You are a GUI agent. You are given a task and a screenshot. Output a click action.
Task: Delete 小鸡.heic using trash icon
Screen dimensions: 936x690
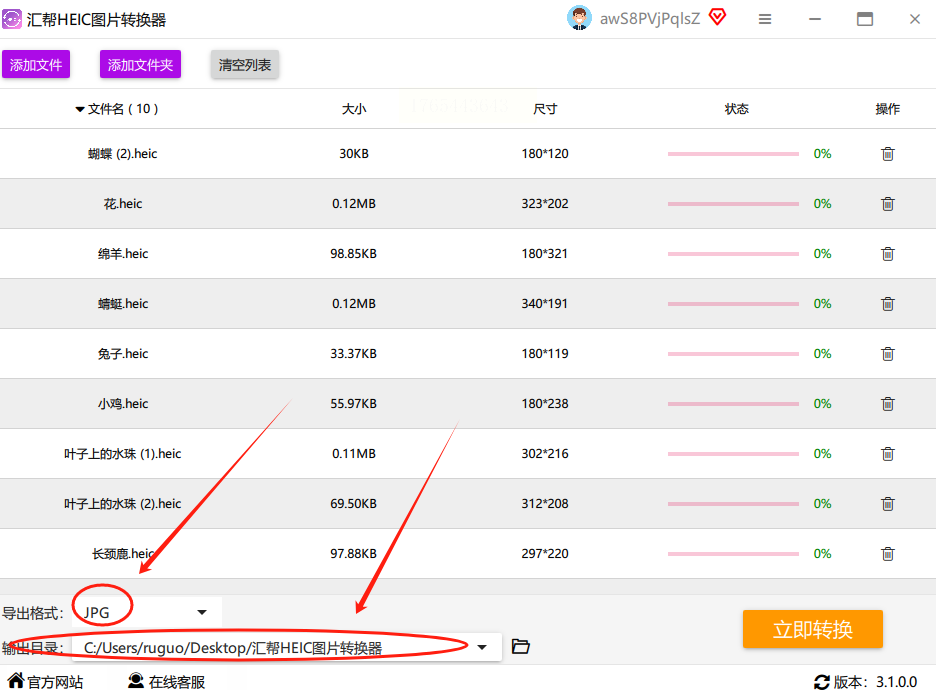pos(888,404)
